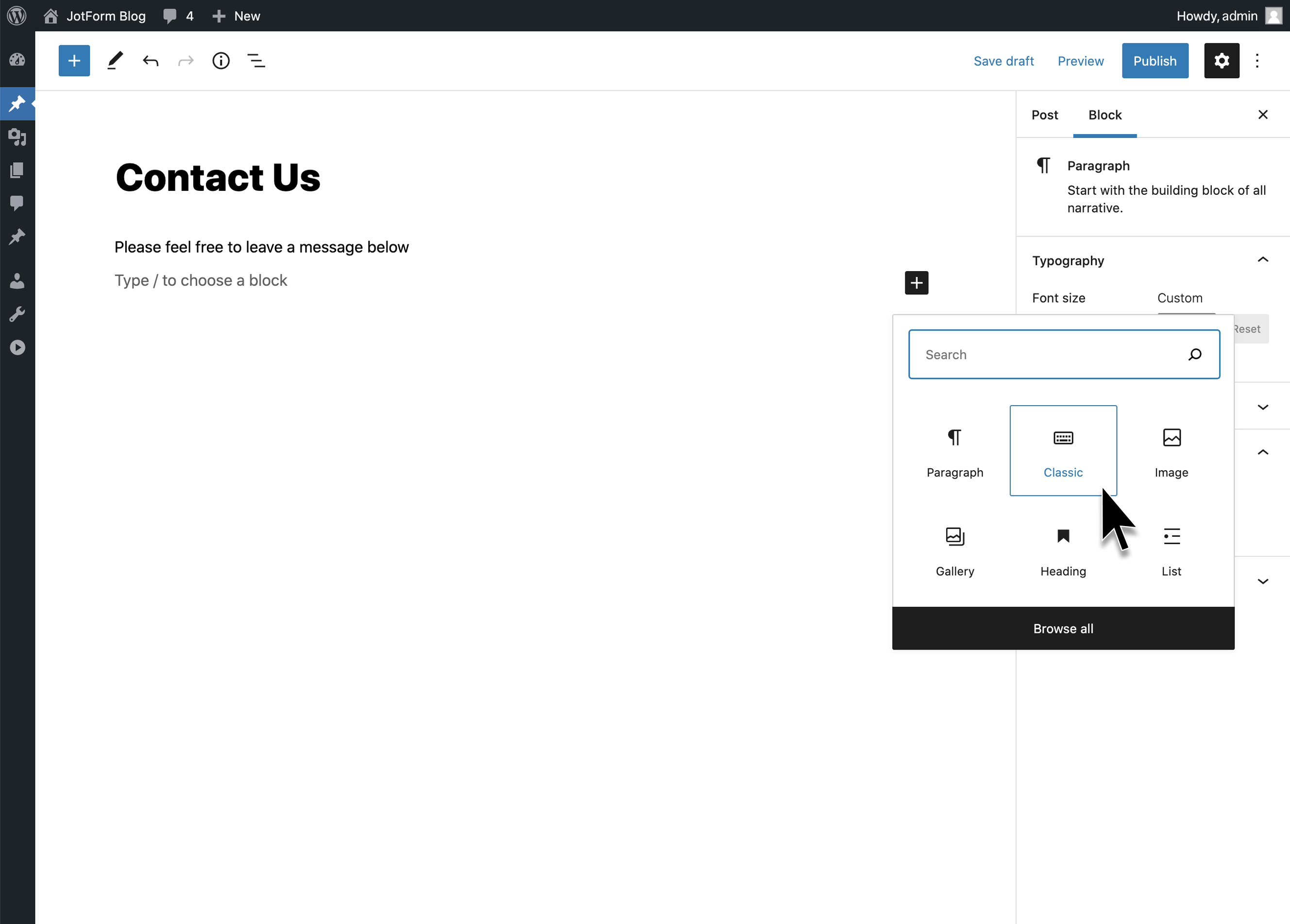Insert a Heading block

pyautogui.click(x=1063, y=549)
